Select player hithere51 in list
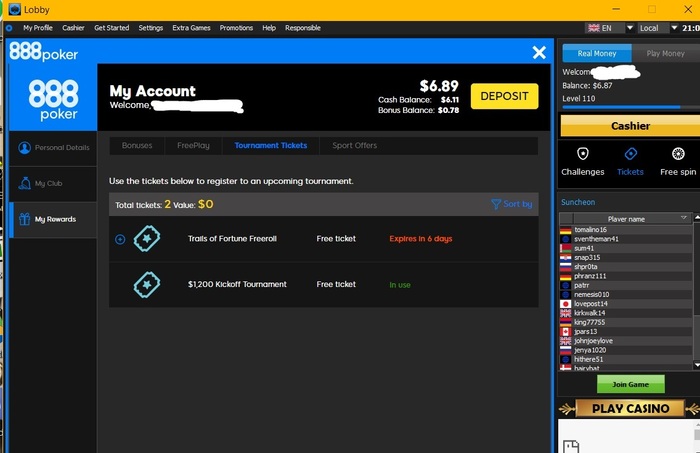The height and width of the screenshot is (453, 700). 625,359
